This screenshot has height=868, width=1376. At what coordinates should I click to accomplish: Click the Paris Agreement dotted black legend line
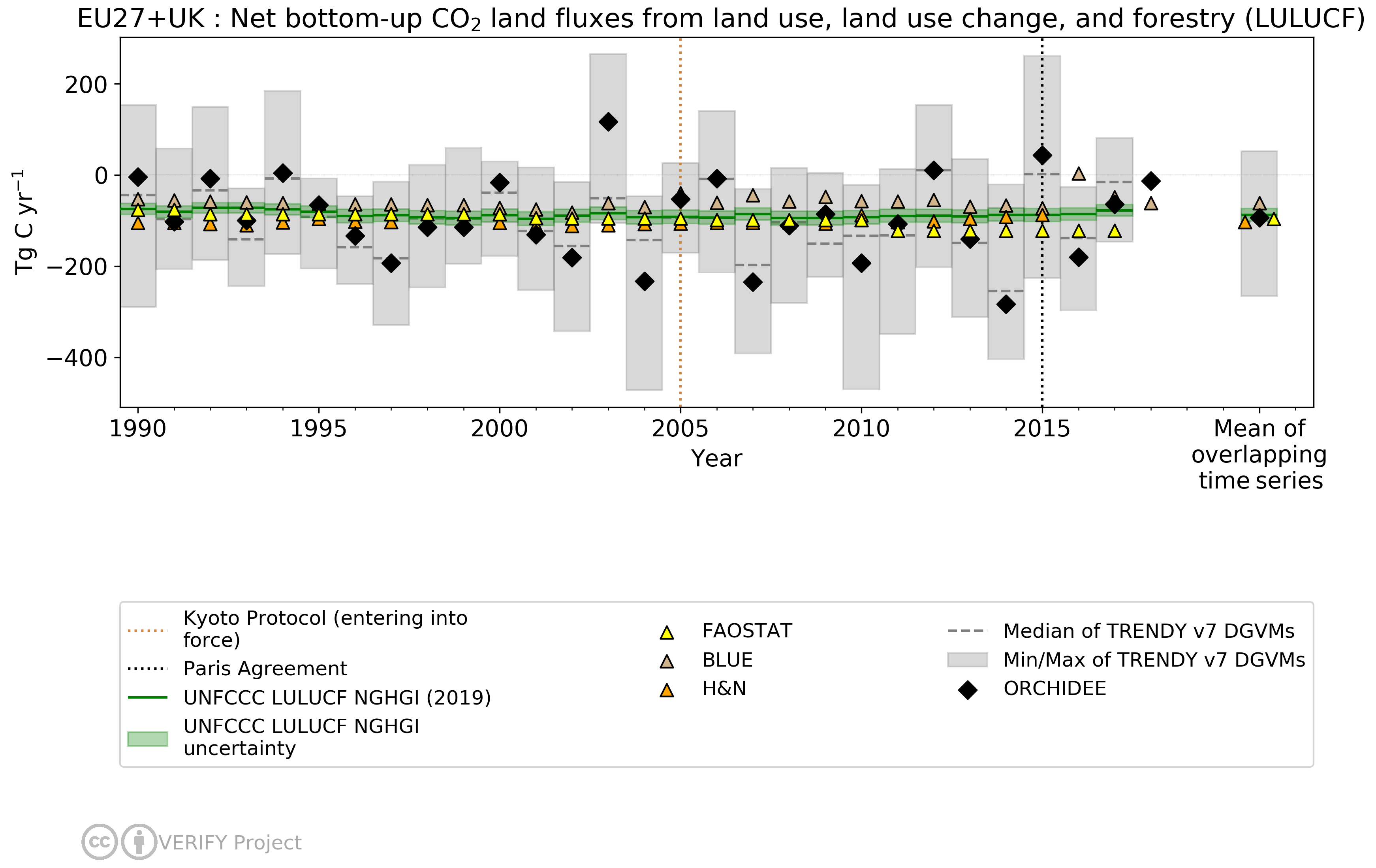tap(147, 669)
